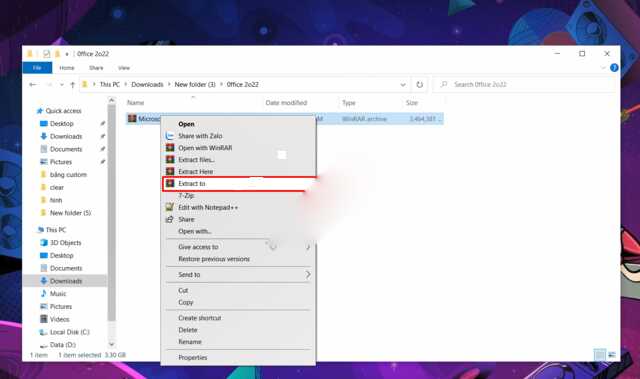
Task: Open Properties from context menu
Action: tap(193, 357)
